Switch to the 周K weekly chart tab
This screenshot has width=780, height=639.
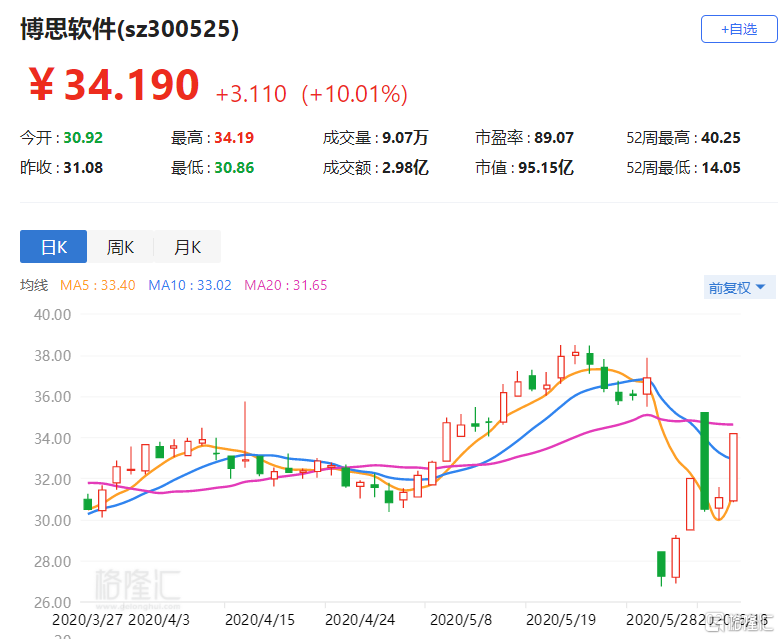[x=120, y=247]
